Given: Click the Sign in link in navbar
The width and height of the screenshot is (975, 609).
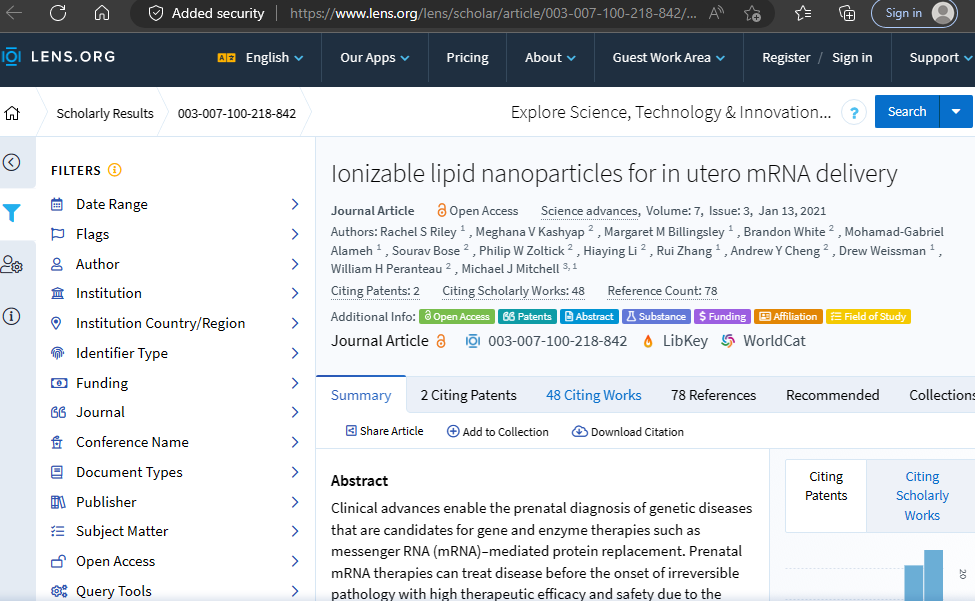Looking at the screenshot, I should [852, 58].
